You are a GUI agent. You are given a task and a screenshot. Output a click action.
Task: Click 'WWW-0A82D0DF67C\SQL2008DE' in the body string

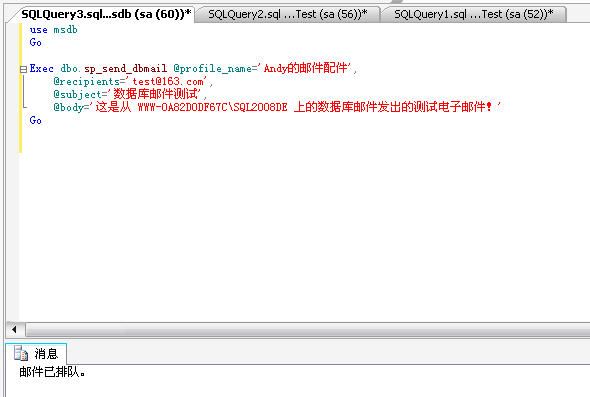tap(213, 107)
